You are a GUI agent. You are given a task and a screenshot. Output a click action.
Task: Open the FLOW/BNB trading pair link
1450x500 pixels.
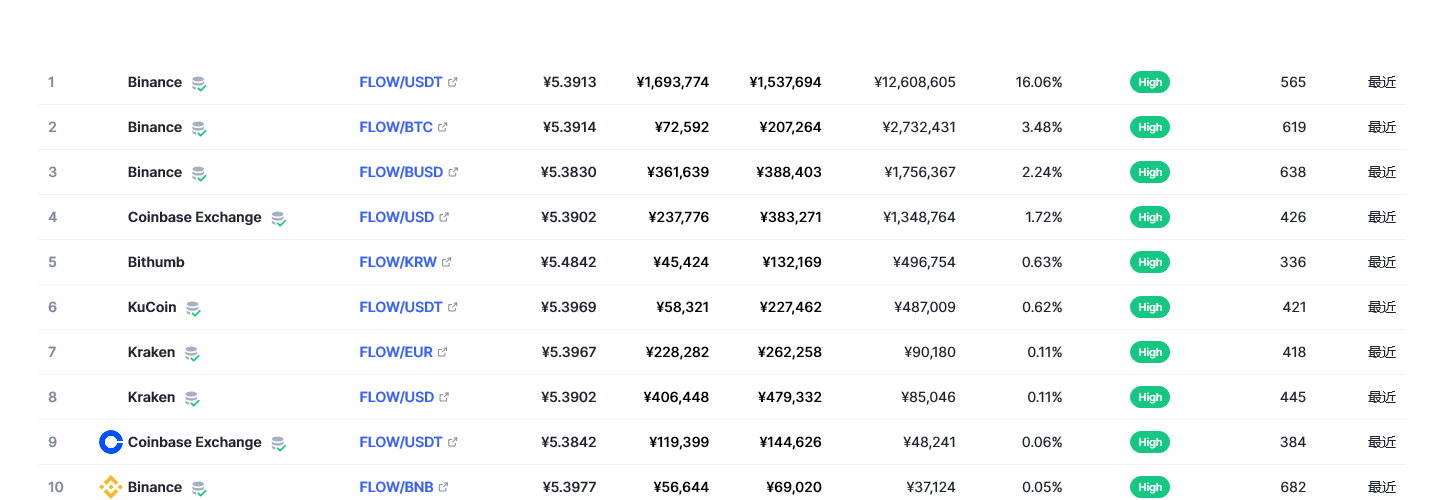pos(396,487)
